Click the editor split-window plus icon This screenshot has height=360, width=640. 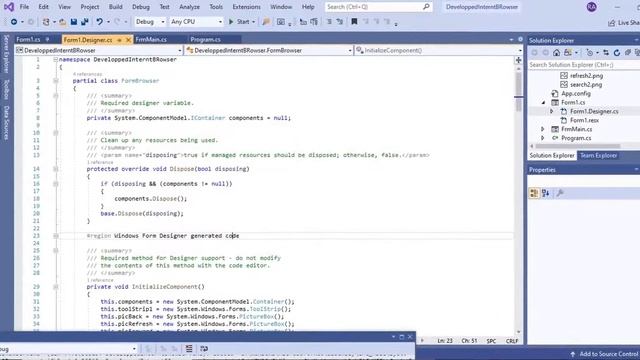pos(518,60)
